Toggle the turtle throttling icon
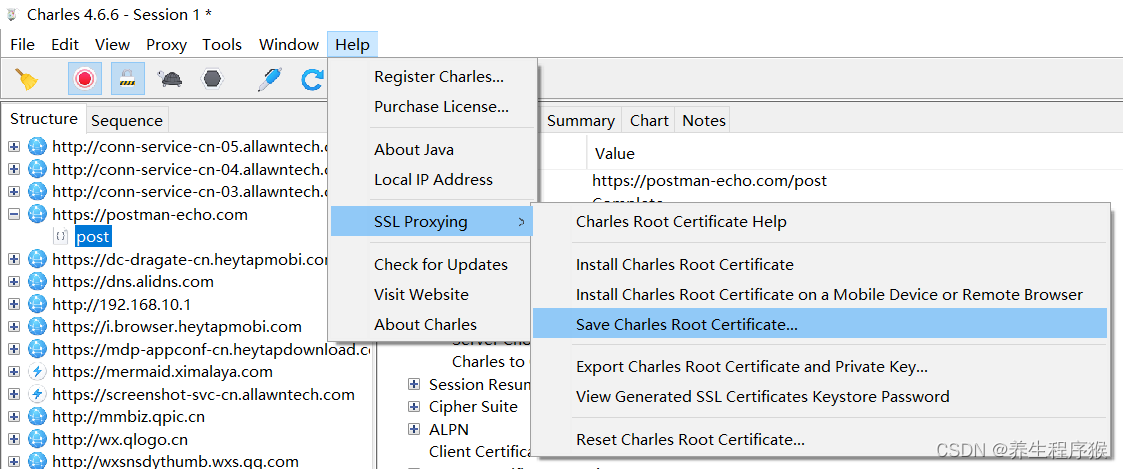The height and width of the screenshot is (469, 1123). (x=170, y=79)
